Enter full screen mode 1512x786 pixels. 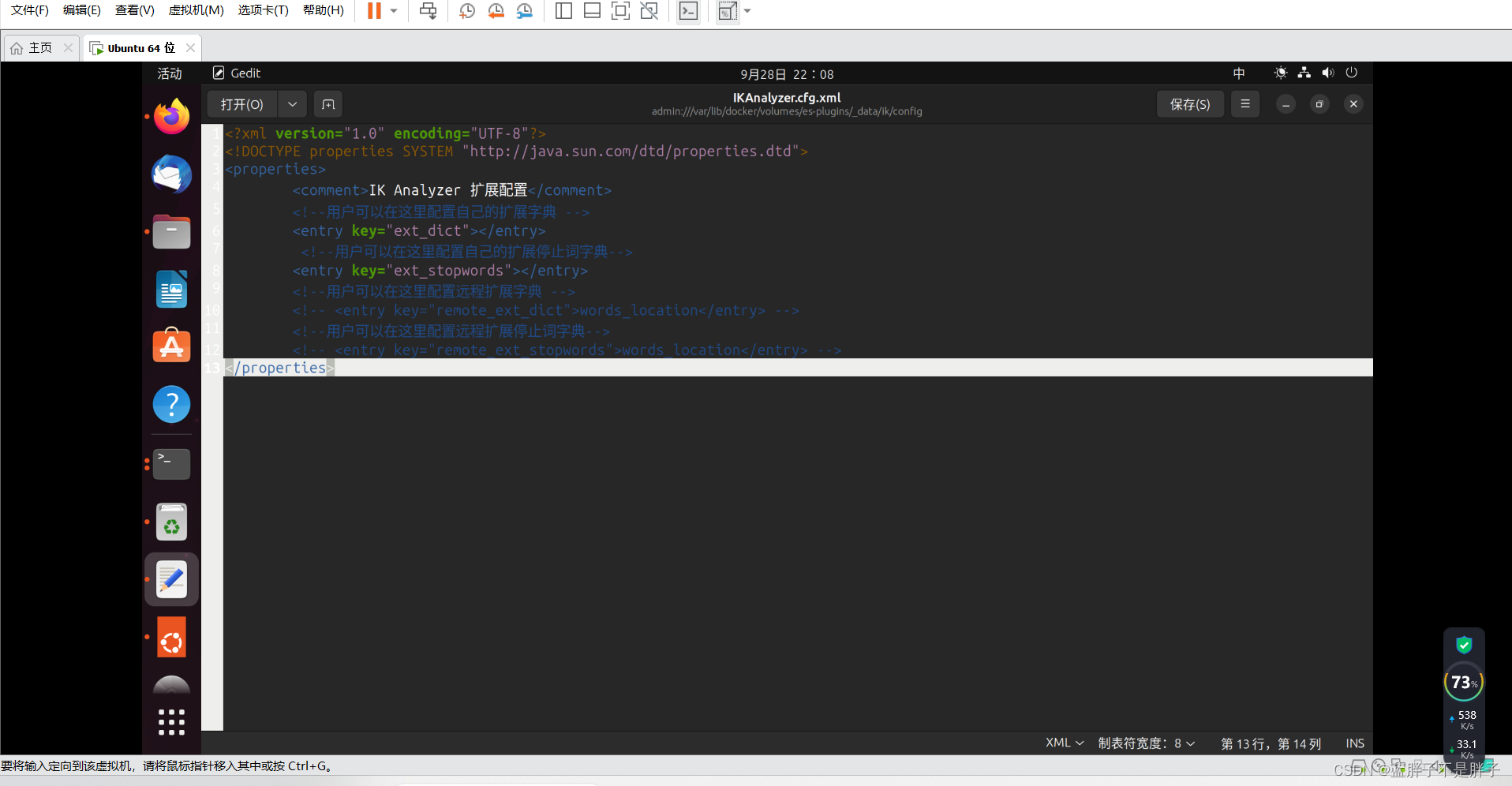click(x=621, y=11)
